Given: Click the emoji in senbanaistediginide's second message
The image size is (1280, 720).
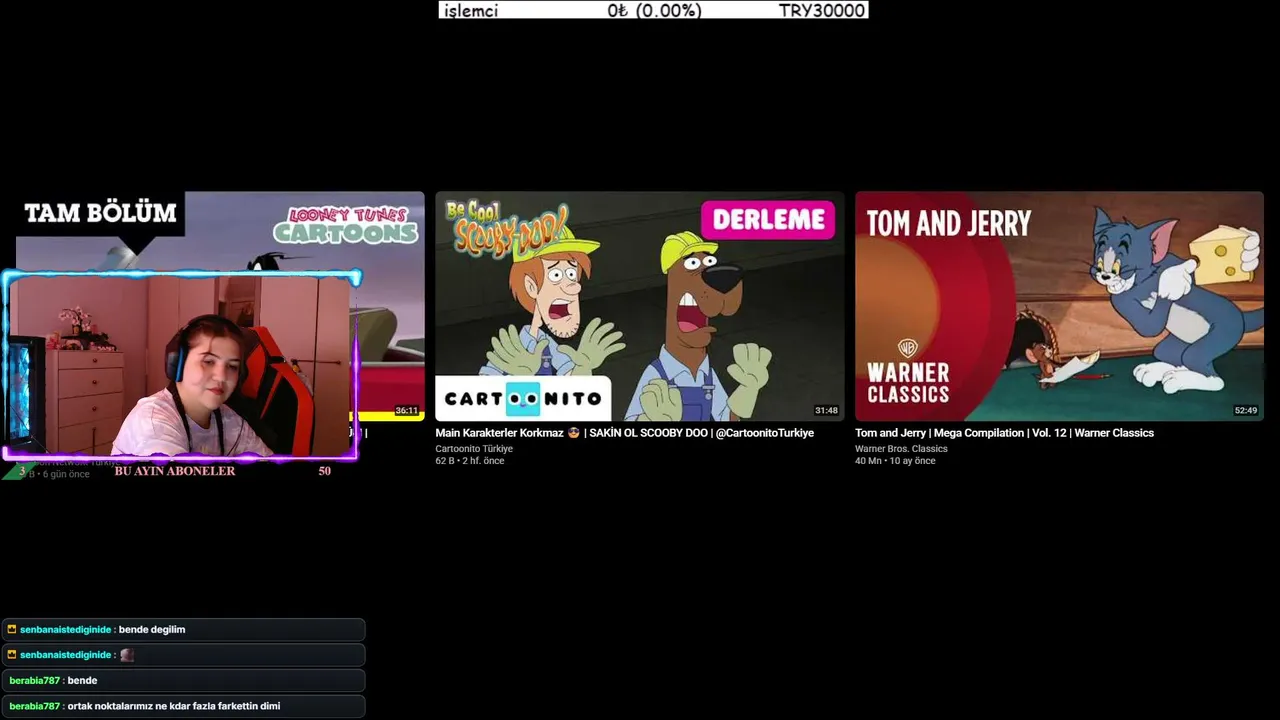Looking at the screenshot, I should 127,655.
